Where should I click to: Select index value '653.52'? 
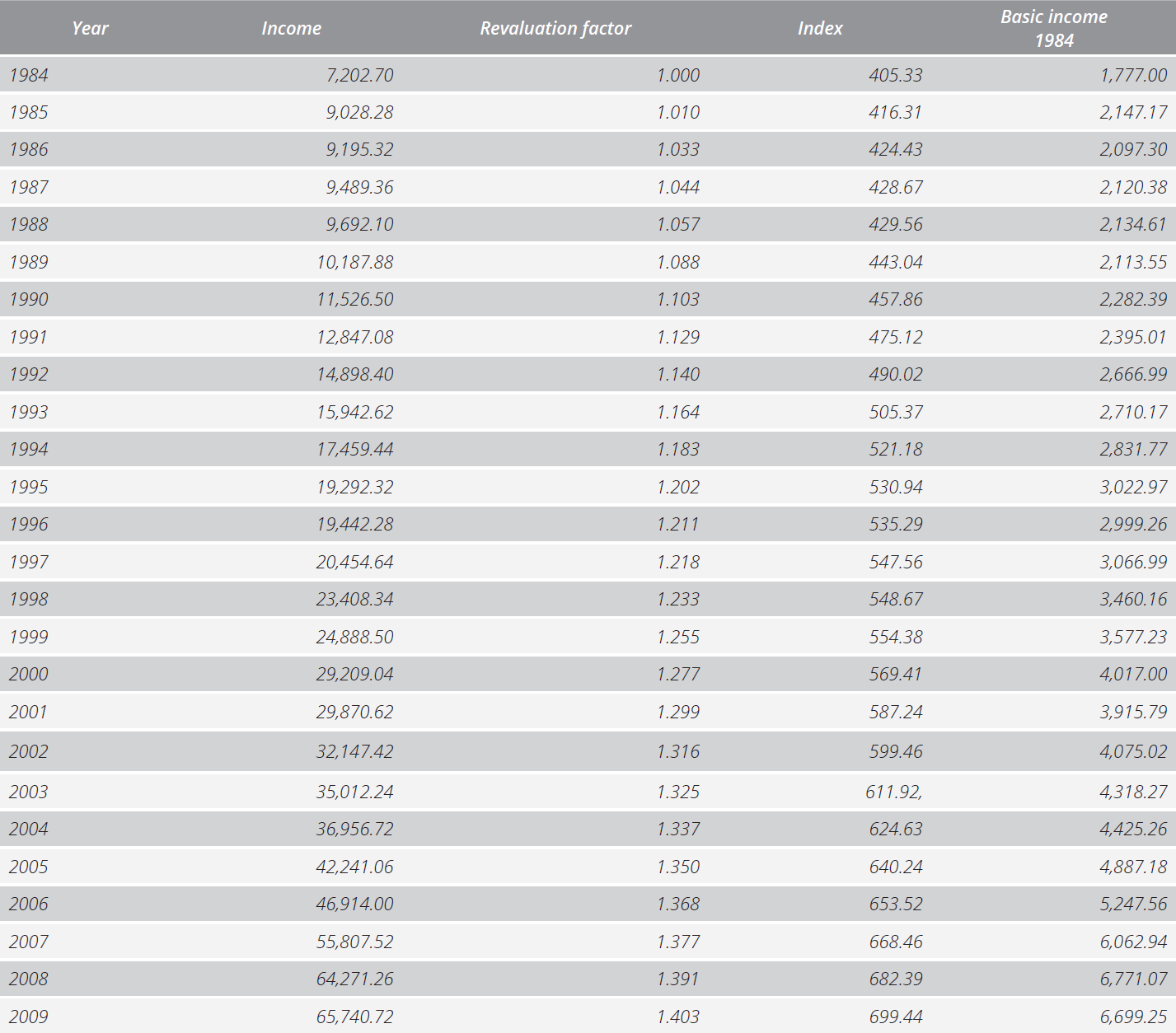click(896, 904)
